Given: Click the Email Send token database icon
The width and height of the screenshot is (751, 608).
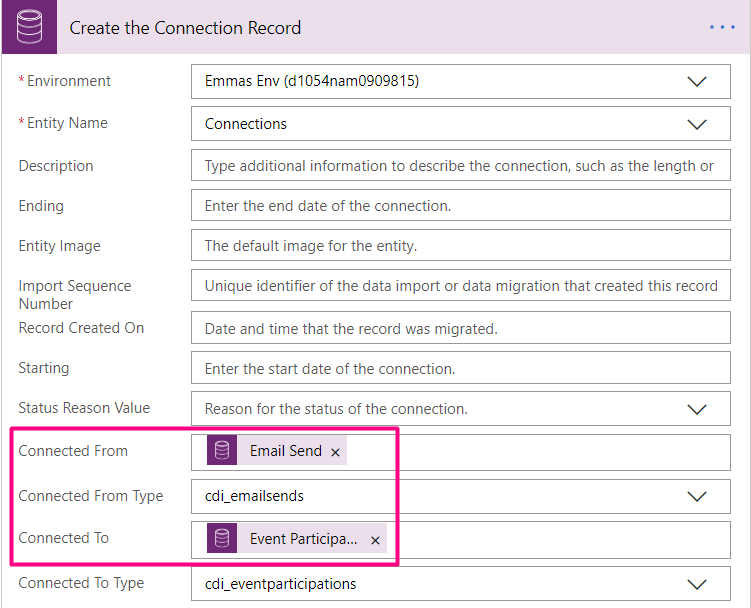Looking at the screenshot, I should coord(222,451).
